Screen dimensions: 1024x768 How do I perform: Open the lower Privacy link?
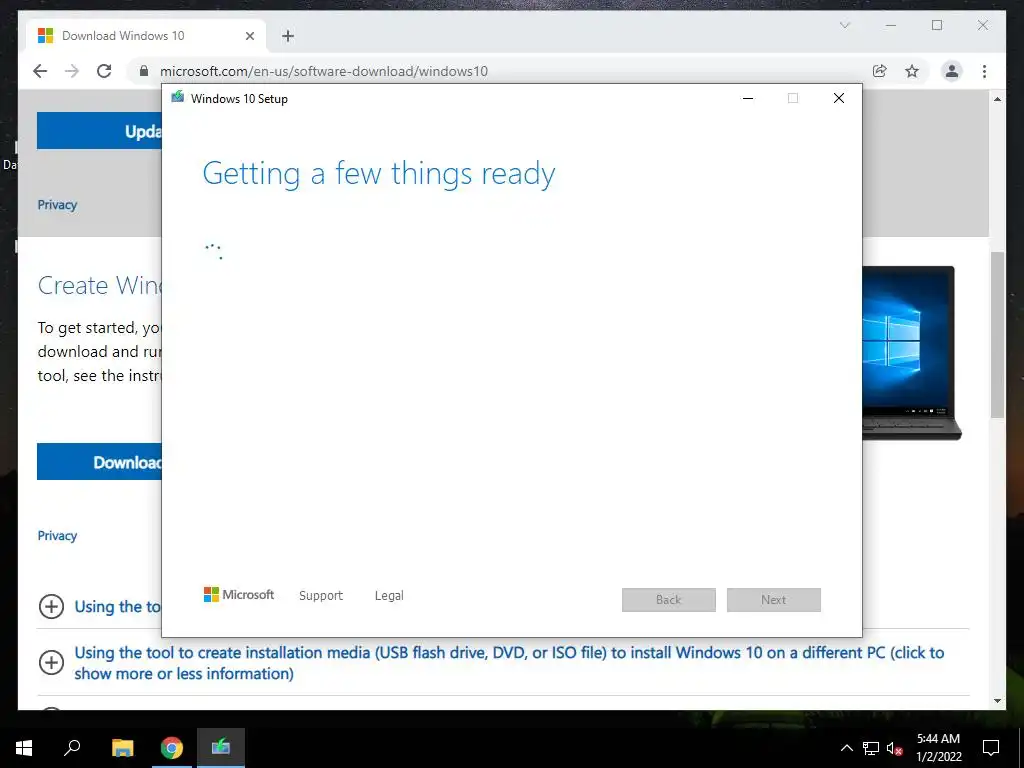[57, 536]
